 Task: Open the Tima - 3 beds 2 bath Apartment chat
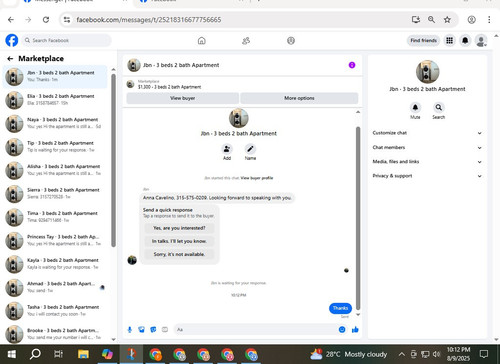[55, 217]
